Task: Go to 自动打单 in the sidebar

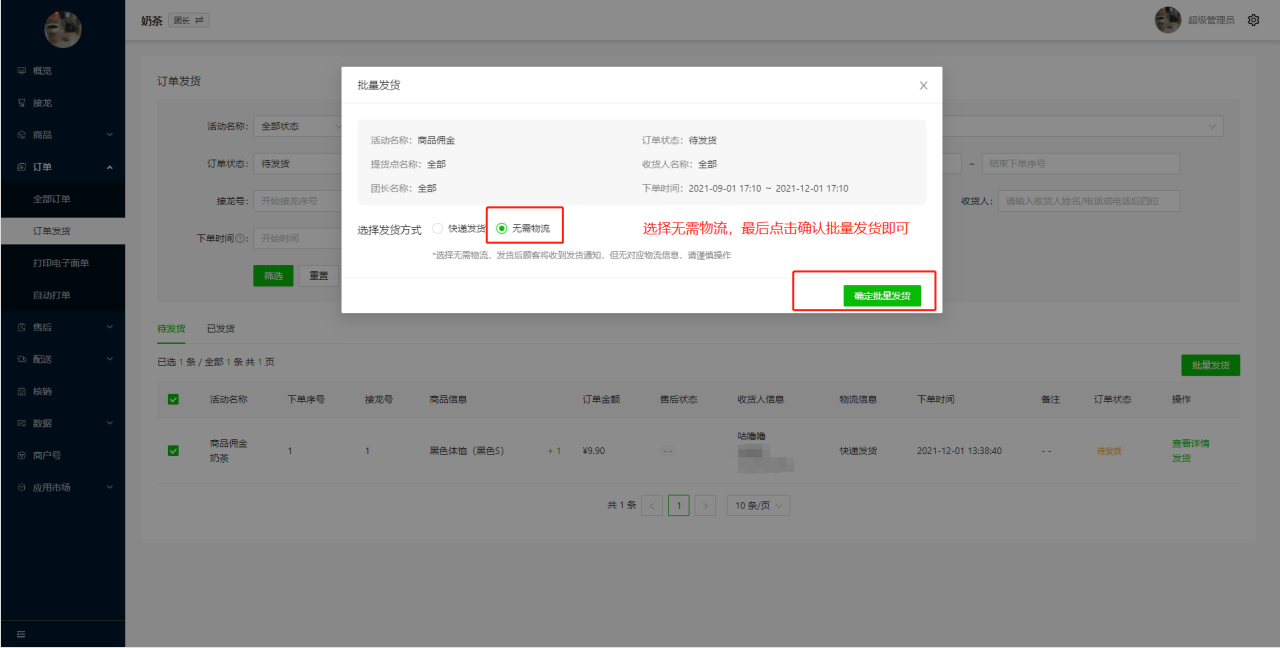Action: tap(62, 295)
